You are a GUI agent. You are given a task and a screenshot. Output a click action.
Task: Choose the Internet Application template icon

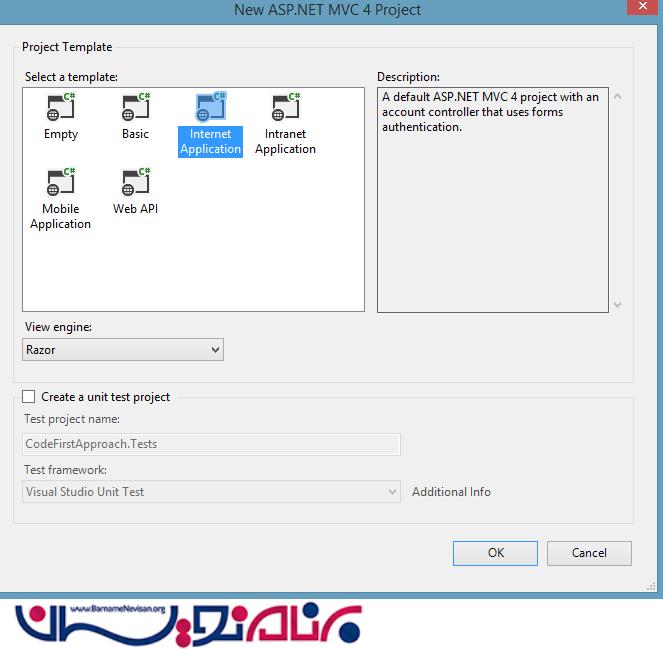(x=211, y=107)
